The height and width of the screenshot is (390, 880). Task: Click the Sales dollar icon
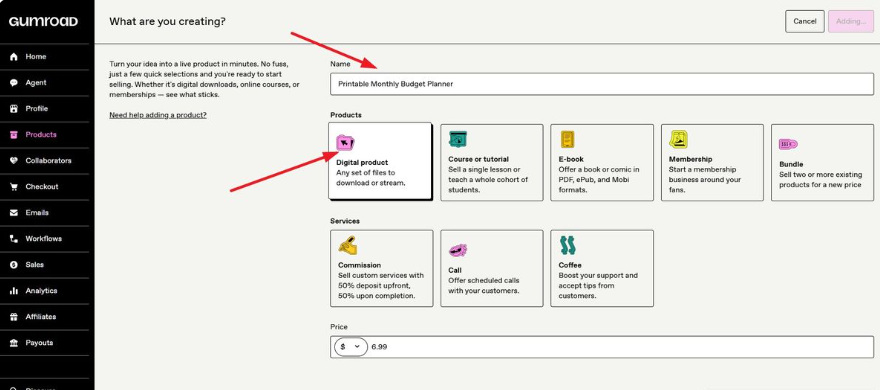[14, 265]
